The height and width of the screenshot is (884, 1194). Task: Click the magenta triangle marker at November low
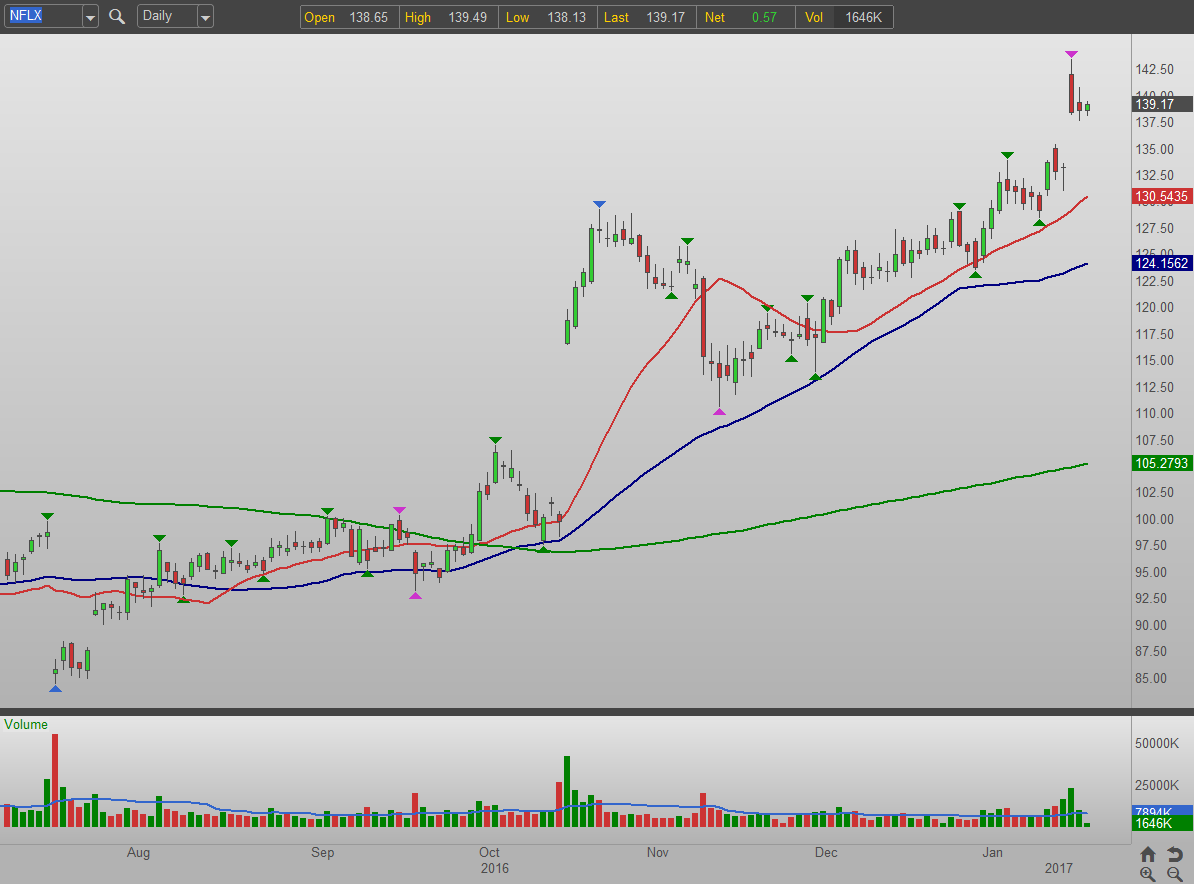[x=720, y=412]
